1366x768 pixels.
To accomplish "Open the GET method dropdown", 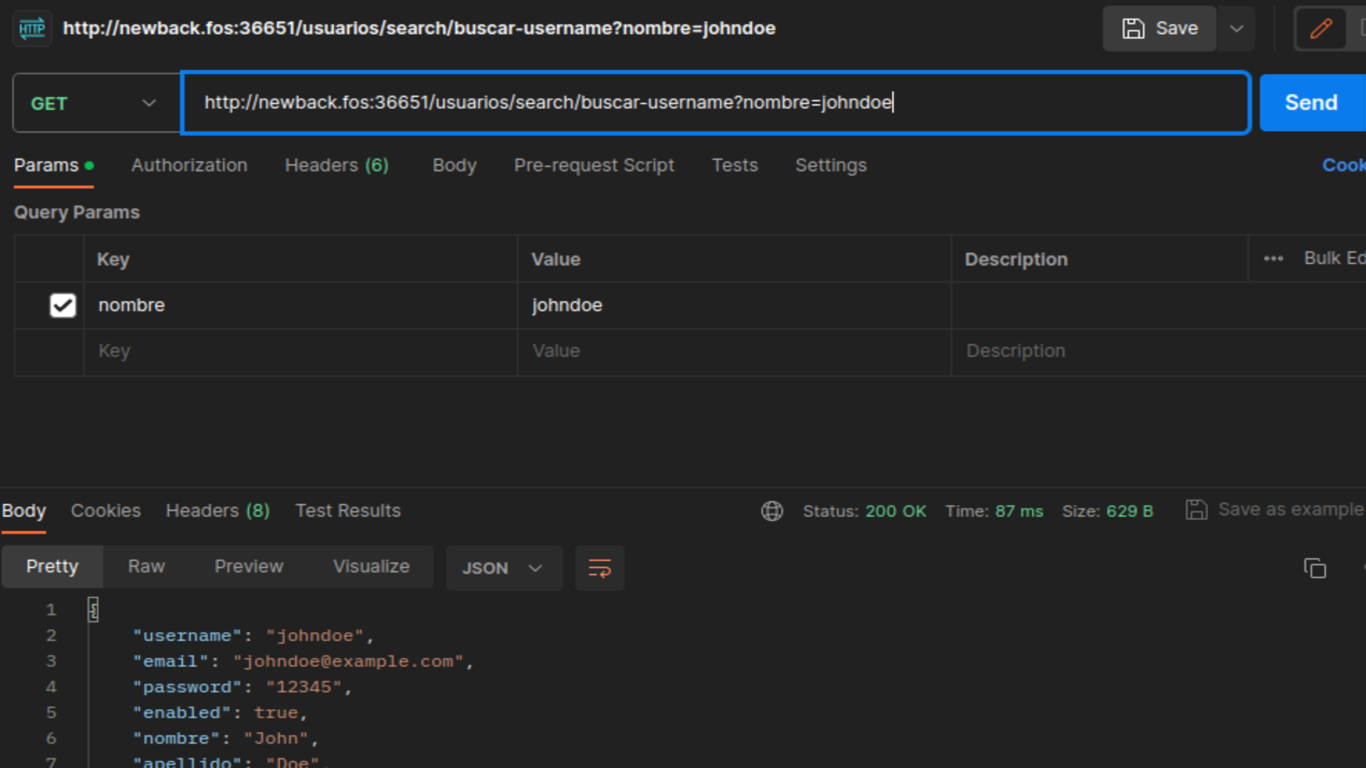I will pyautogui.click(x=95, y=103).
